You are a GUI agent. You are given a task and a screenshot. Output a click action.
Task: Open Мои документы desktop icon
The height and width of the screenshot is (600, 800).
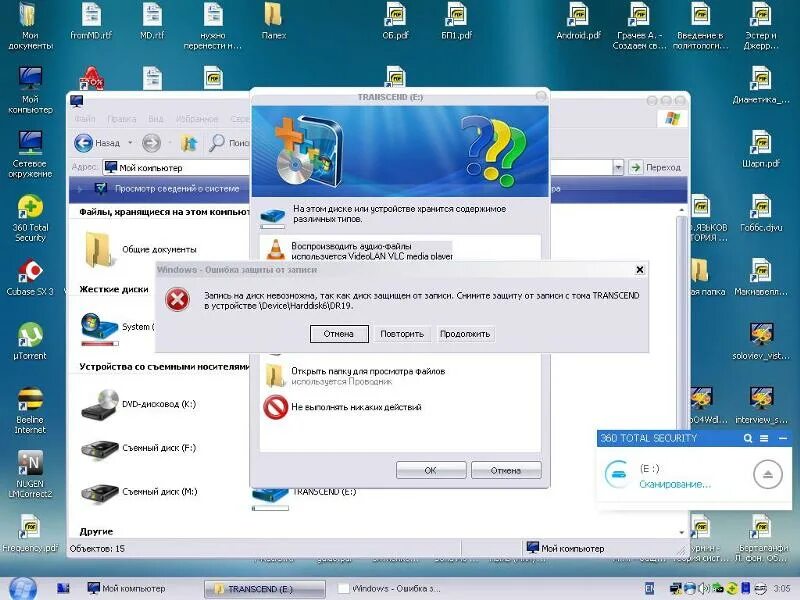click(x=30, y=26)
